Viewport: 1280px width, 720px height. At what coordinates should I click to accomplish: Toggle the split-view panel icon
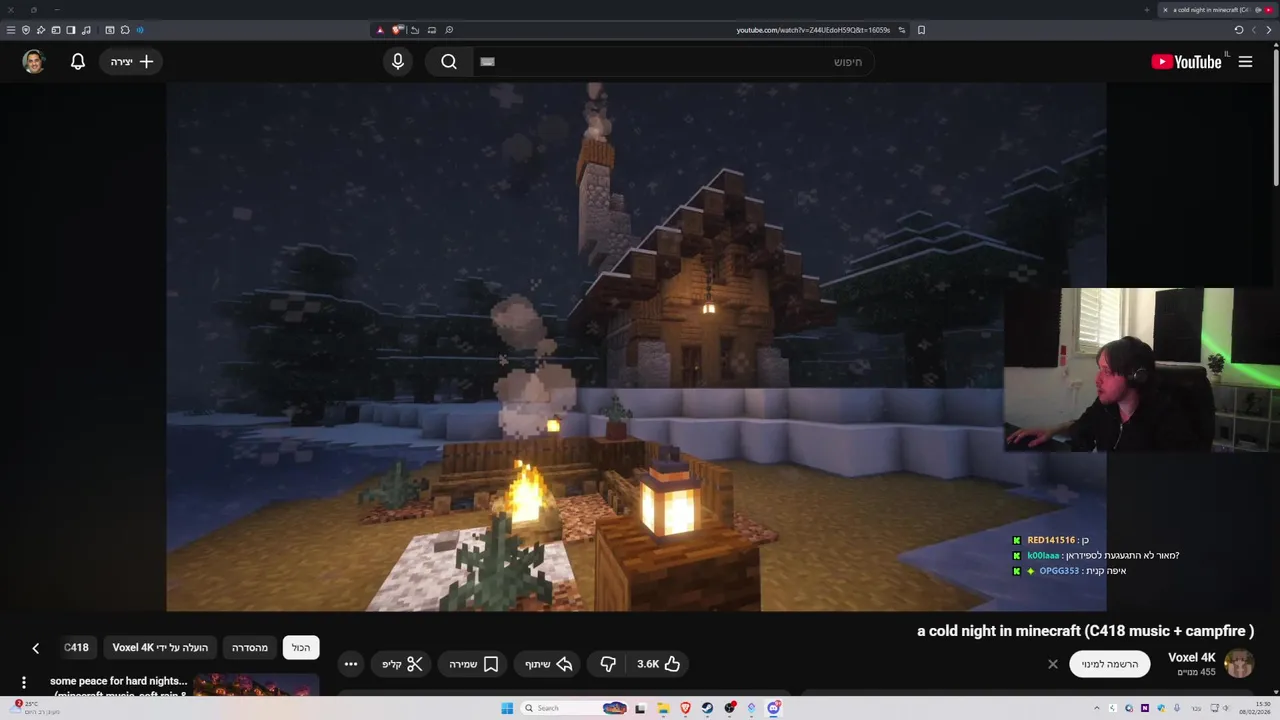coord(71,30)
